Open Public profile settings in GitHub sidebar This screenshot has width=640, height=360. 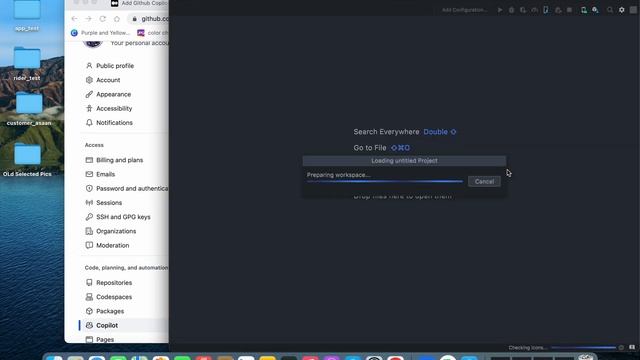pos(109,66)
